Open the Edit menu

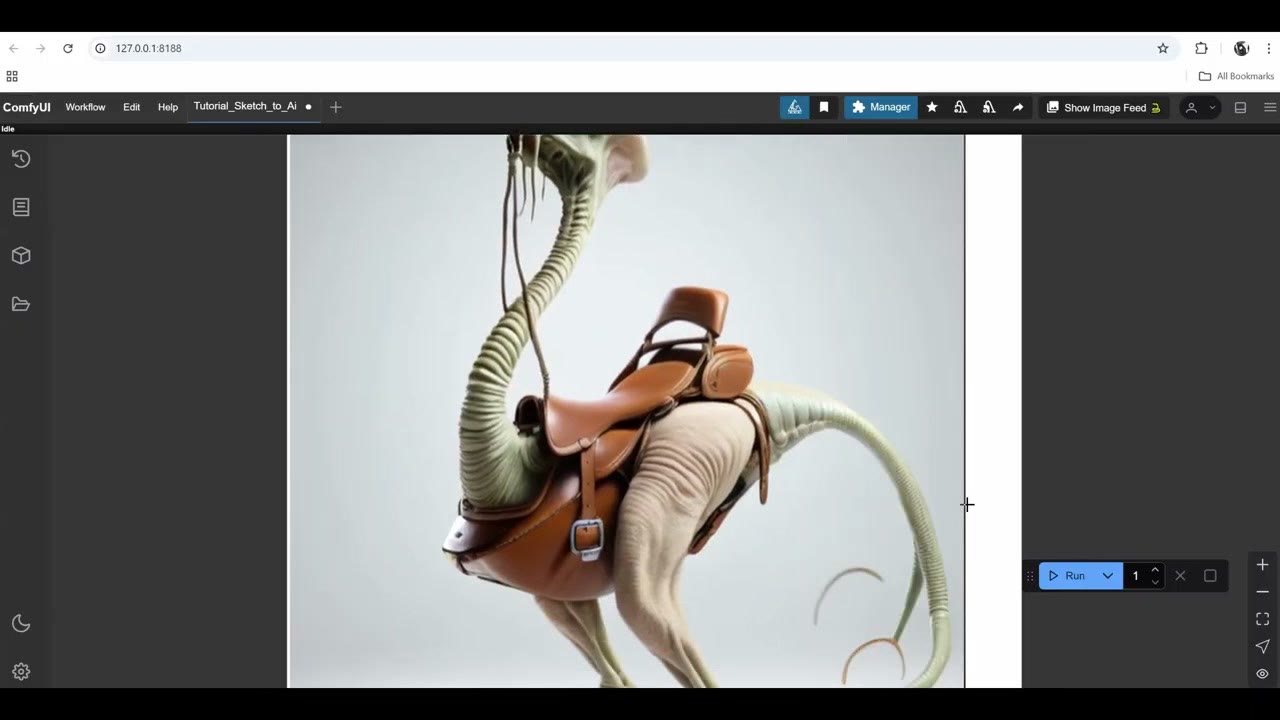pos(131,107)
